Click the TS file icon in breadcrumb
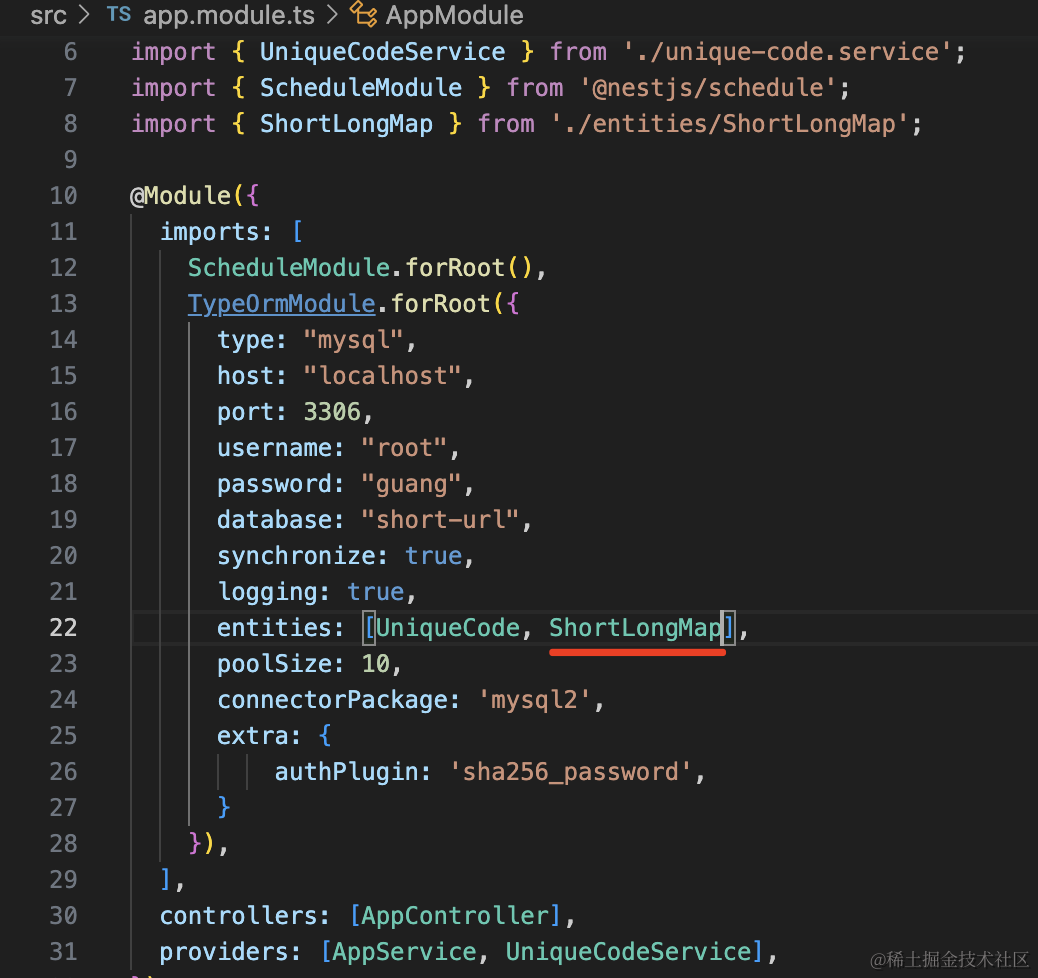The image size is (1038, 978). pos(118,15)
